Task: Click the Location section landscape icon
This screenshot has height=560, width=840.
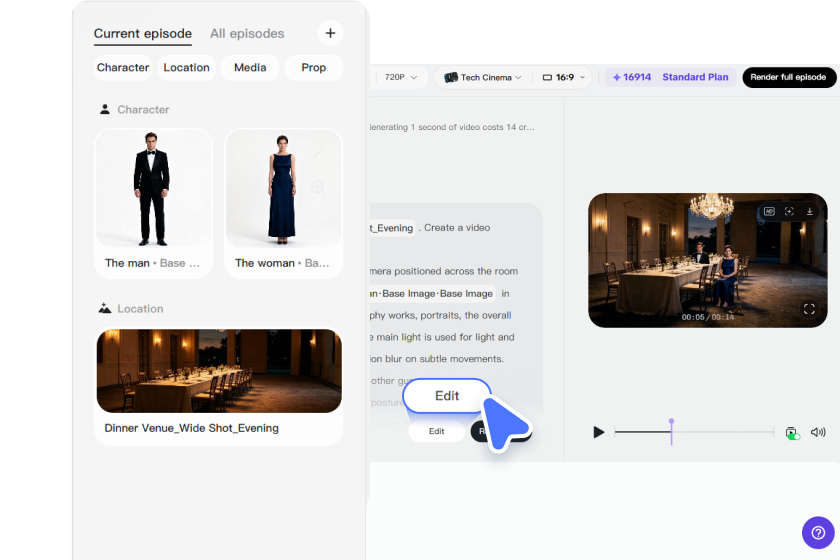Action: coord(104,308)
